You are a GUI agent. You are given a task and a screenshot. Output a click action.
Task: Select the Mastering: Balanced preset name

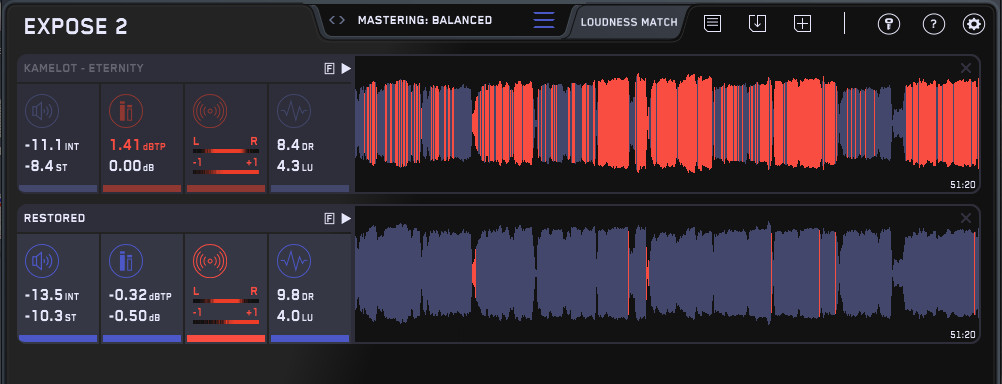tap(425, 20)
